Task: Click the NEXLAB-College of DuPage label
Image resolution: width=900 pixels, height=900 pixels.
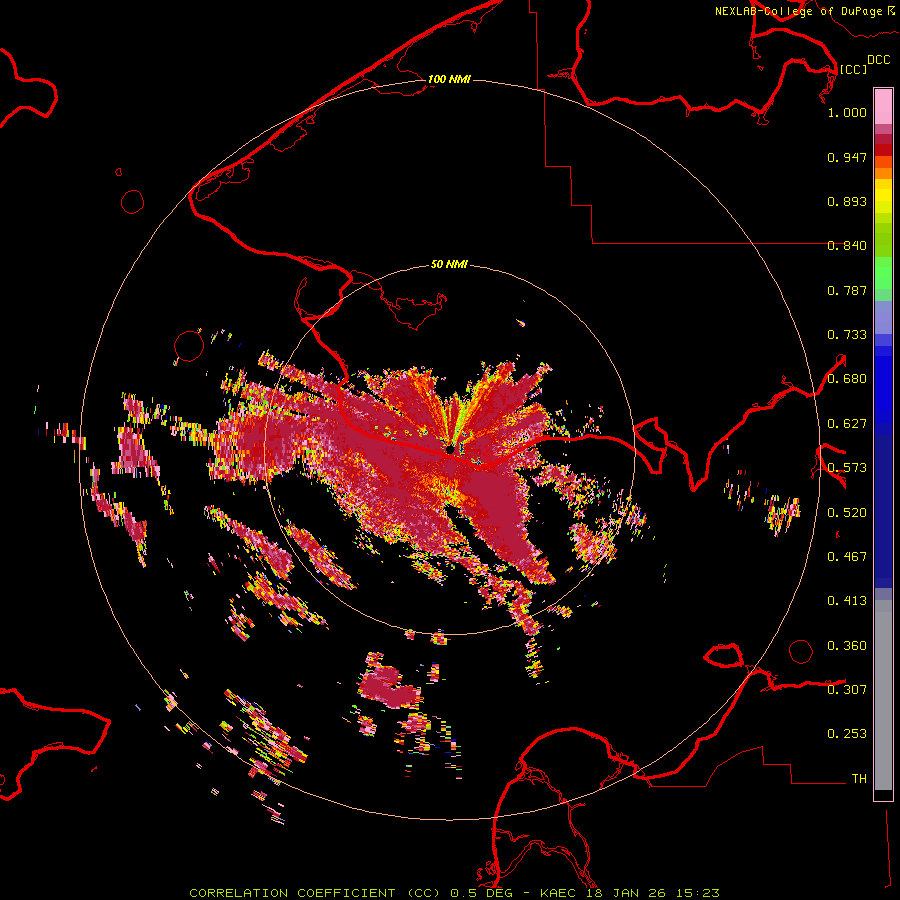Action: [x=805, y=11]
